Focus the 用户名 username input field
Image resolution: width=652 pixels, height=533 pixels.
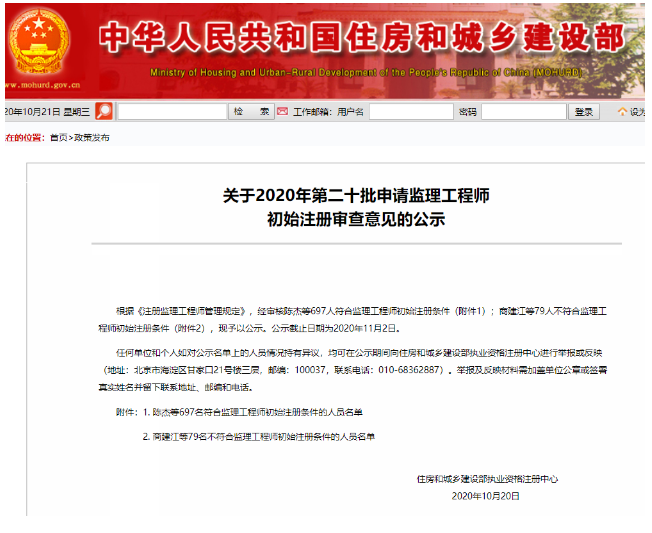point(411,111)
